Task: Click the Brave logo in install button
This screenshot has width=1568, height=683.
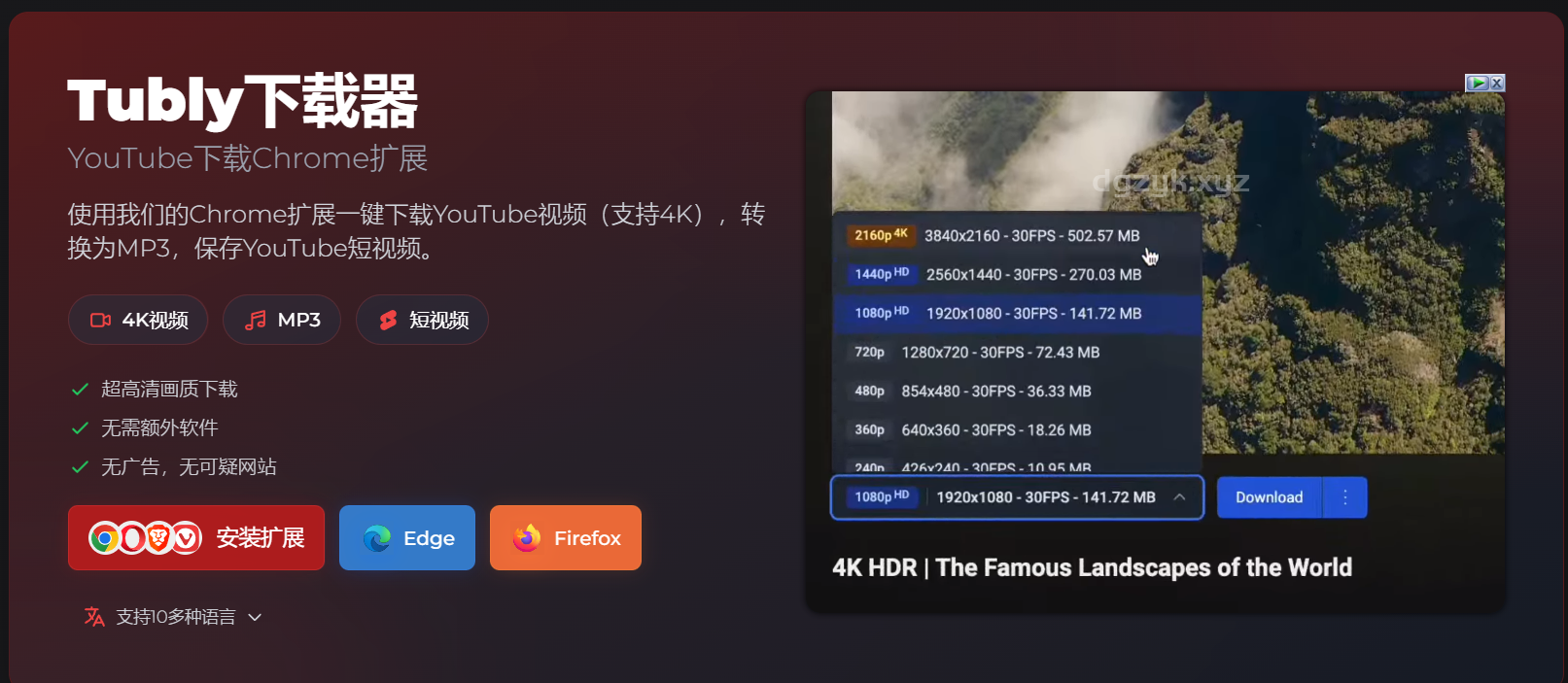Action: 158,537
